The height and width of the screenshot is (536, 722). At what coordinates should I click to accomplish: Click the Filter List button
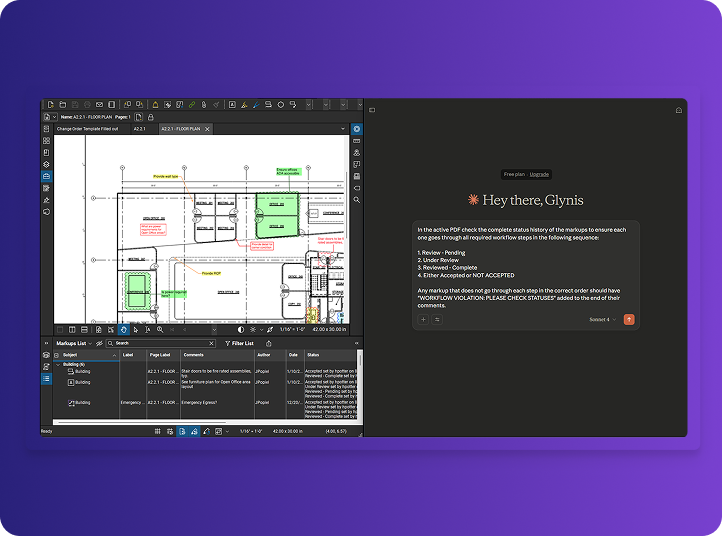tap(239, 344)
